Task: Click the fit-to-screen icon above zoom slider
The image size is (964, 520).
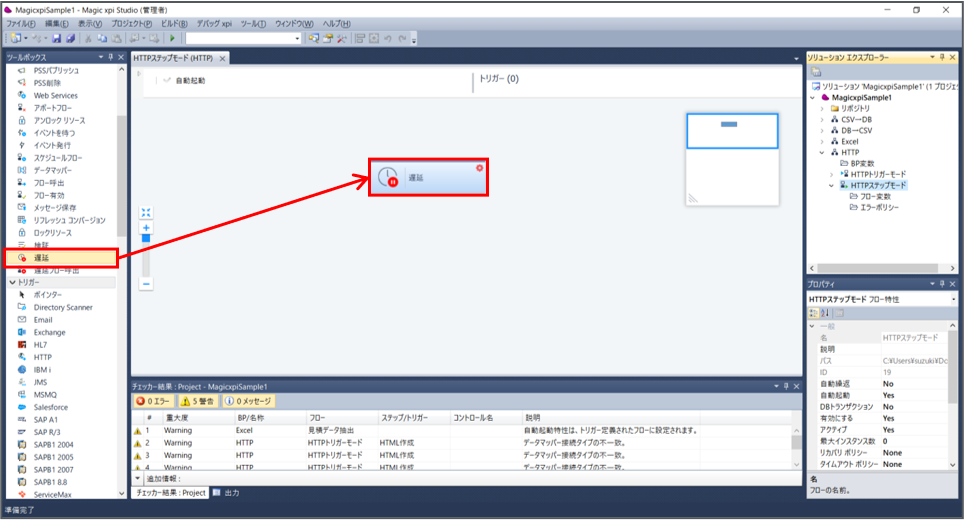Action: 146,212
